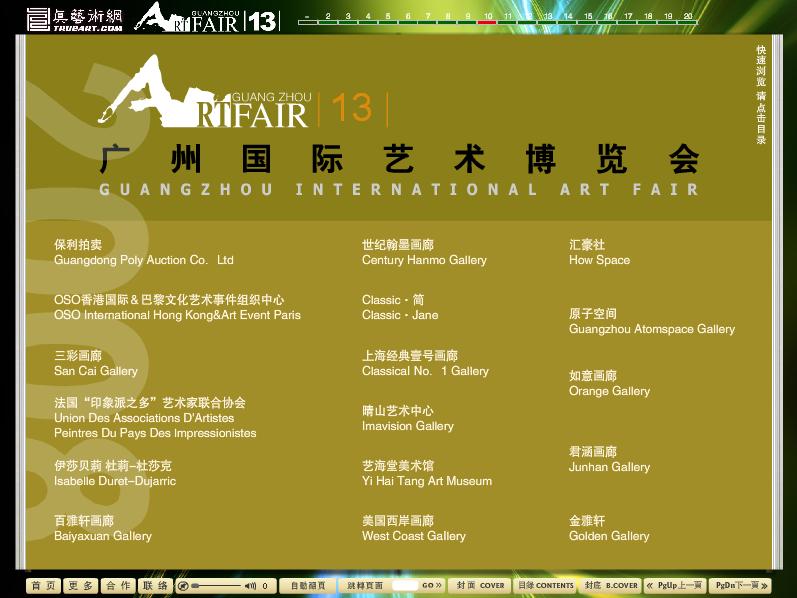
Task: Click the TrueArt.com logo in header
Action: [75, 20]
